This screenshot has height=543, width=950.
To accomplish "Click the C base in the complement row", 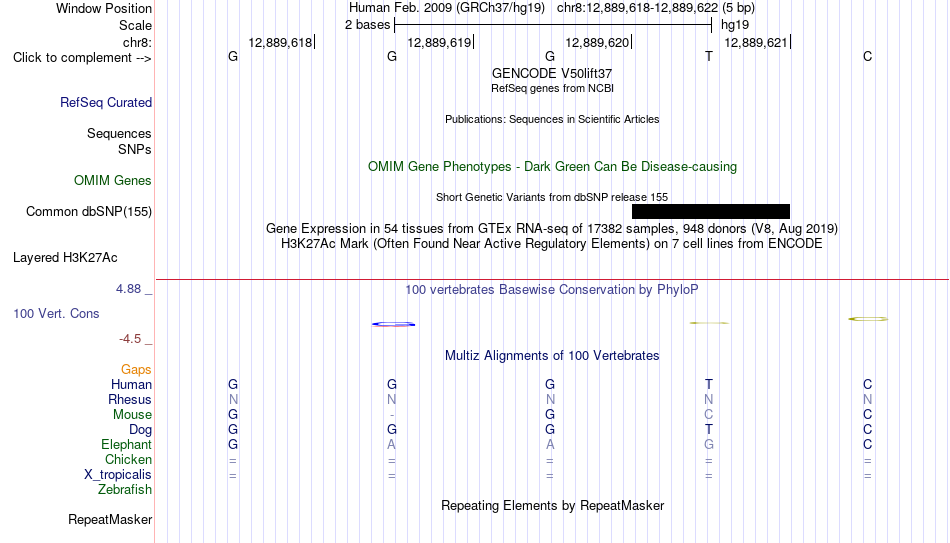I will tap(868, 56).
